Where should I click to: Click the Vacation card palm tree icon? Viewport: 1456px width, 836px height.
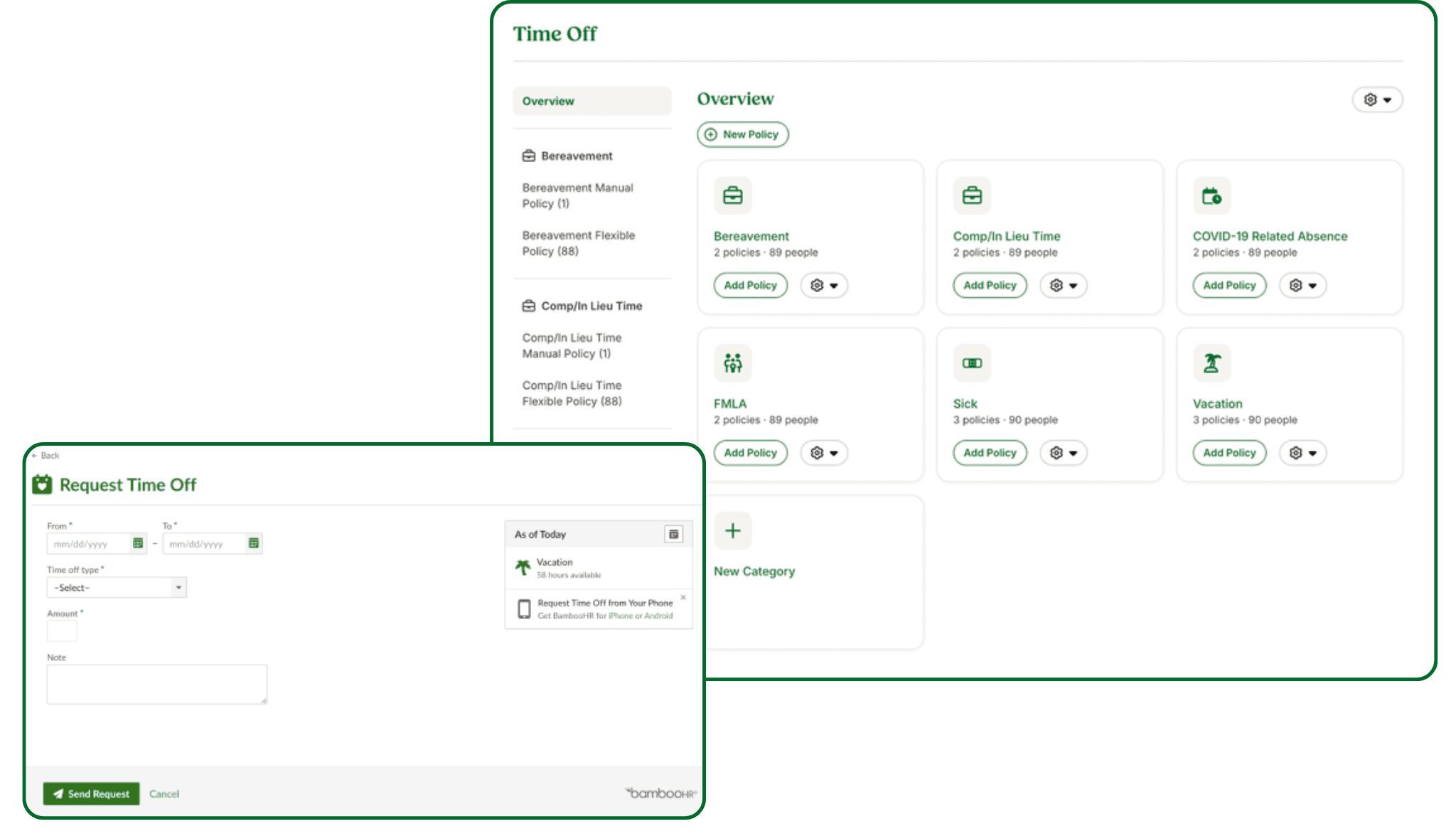[x=1211, y=363]
